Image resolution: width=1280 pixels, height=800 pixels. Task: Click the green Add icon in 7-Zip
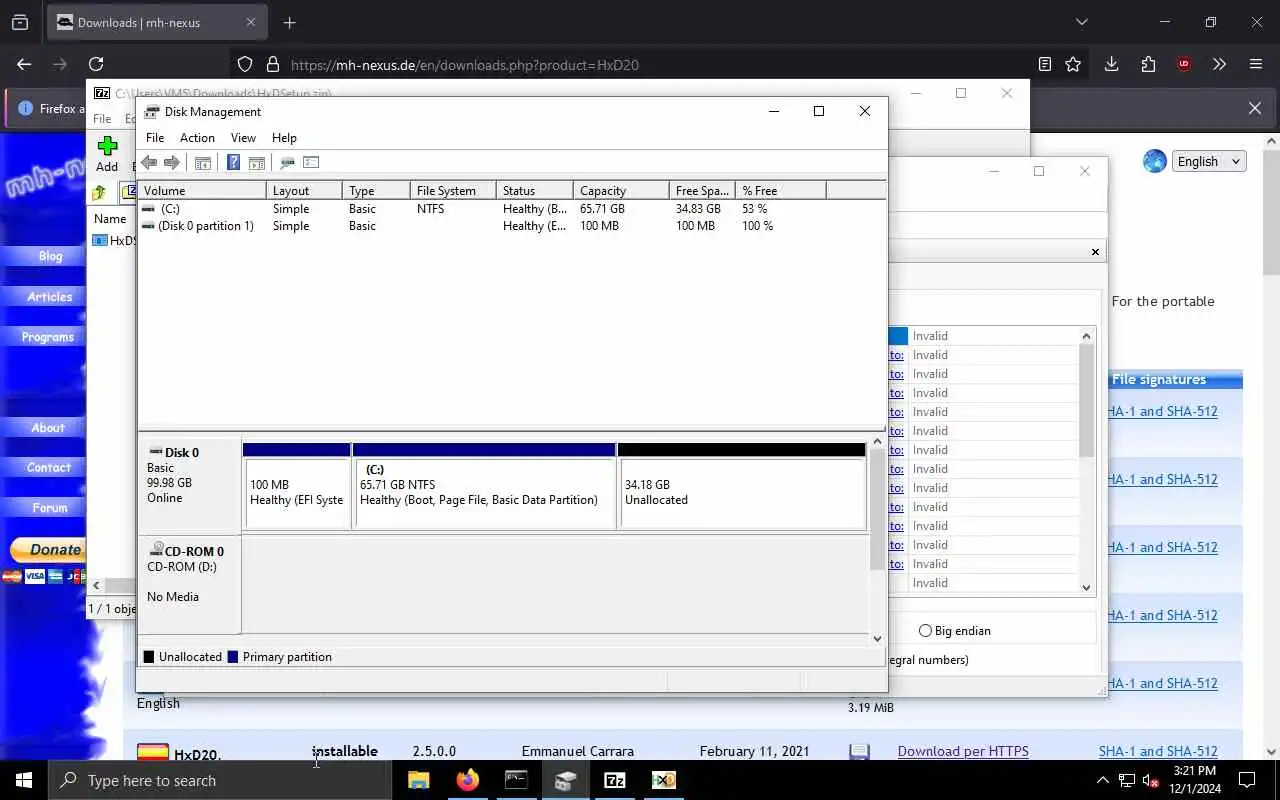point(107,146)
